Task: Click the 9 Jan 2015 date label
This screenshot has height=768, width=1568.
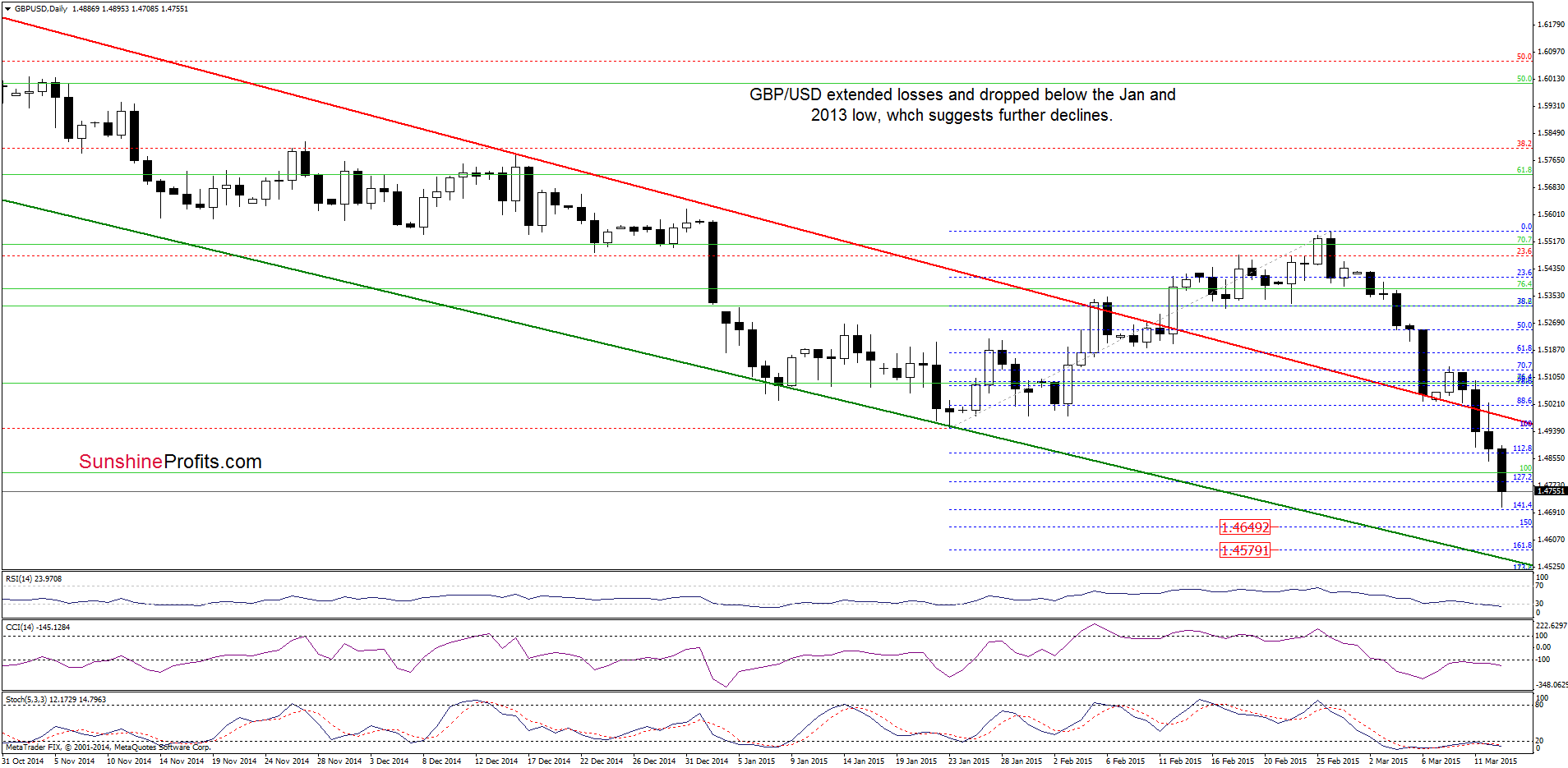Action: 809,761
